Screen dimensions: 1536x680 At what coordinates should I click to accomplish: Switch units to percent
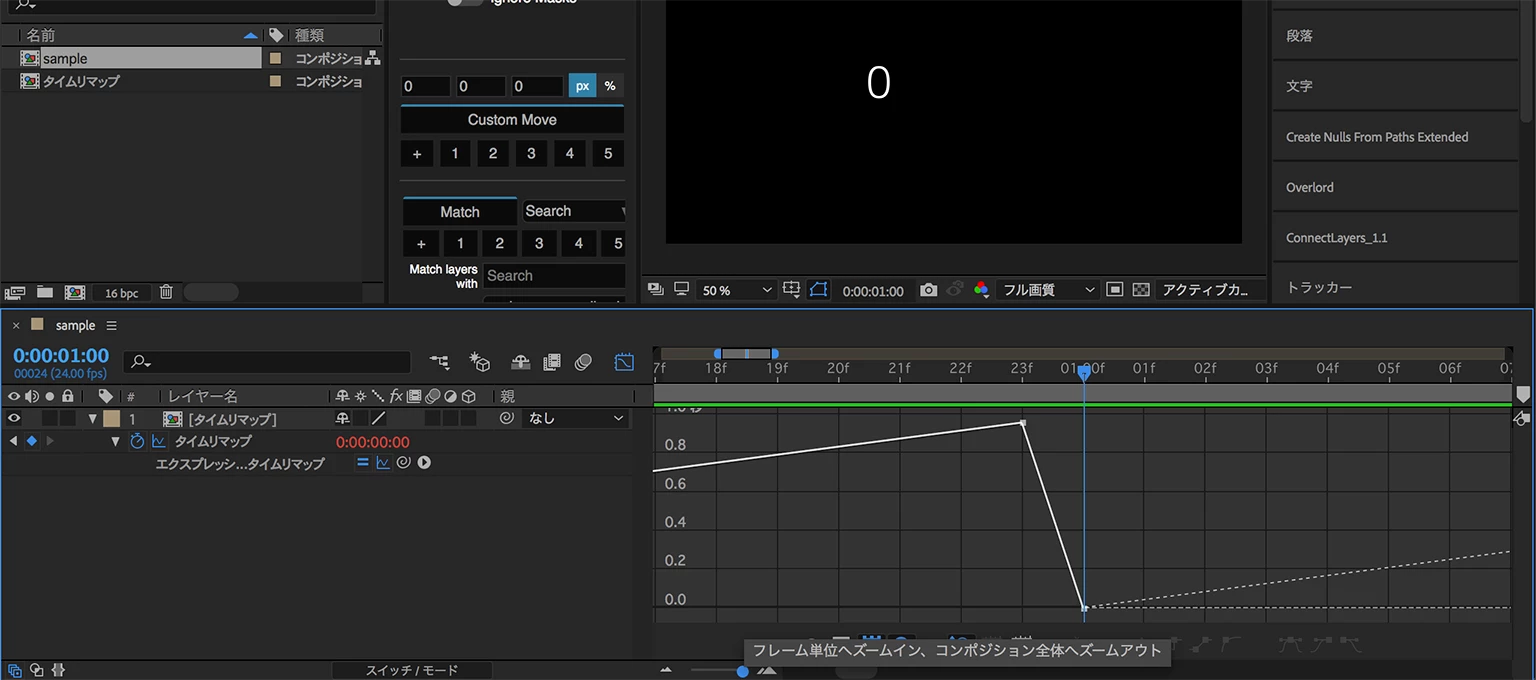click(610, 86)
